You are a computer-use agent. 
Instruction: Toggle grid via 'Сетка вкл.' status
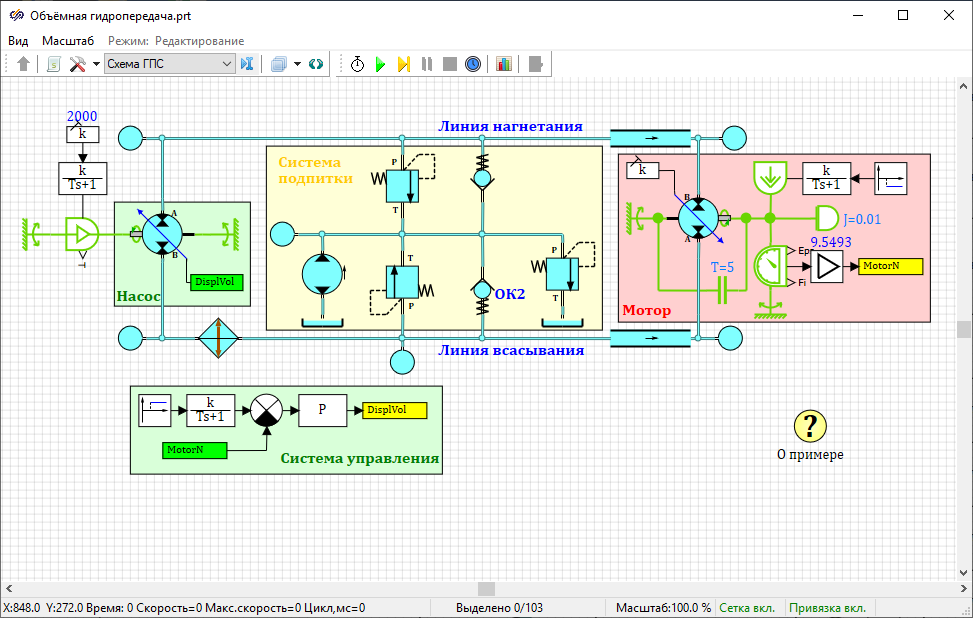747,608
